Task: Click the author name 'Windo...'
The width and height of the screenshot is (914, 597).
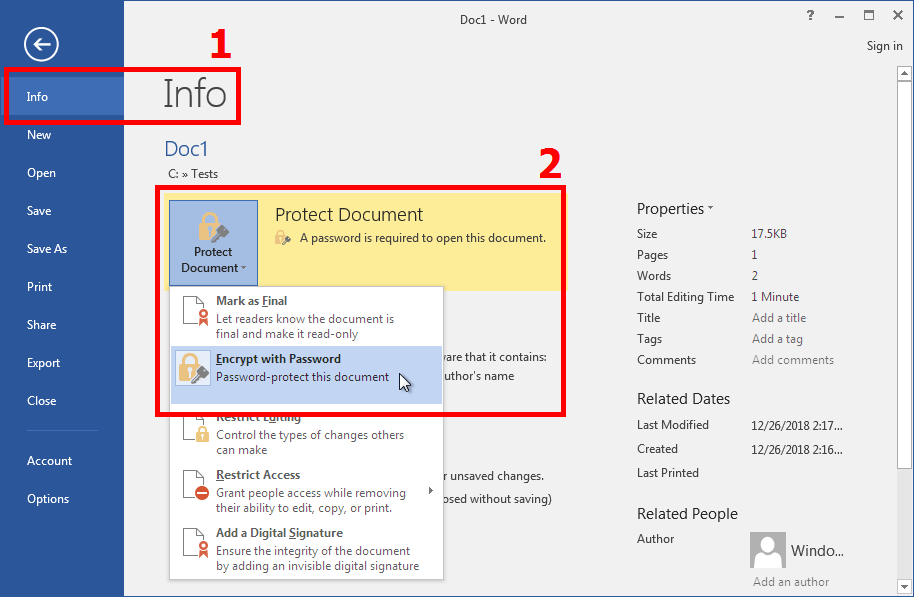Action: click(x=817, y=551)
